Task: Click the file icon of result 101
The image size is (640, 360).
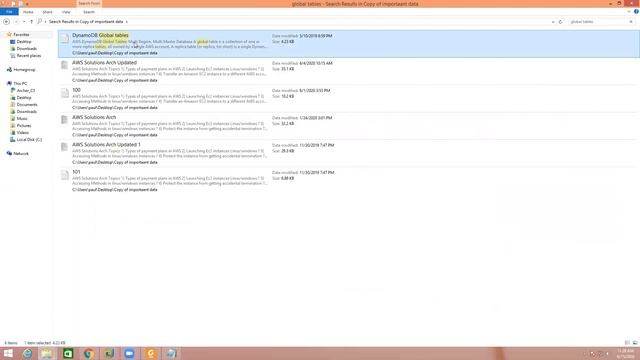Action: (x=64, y=175)
